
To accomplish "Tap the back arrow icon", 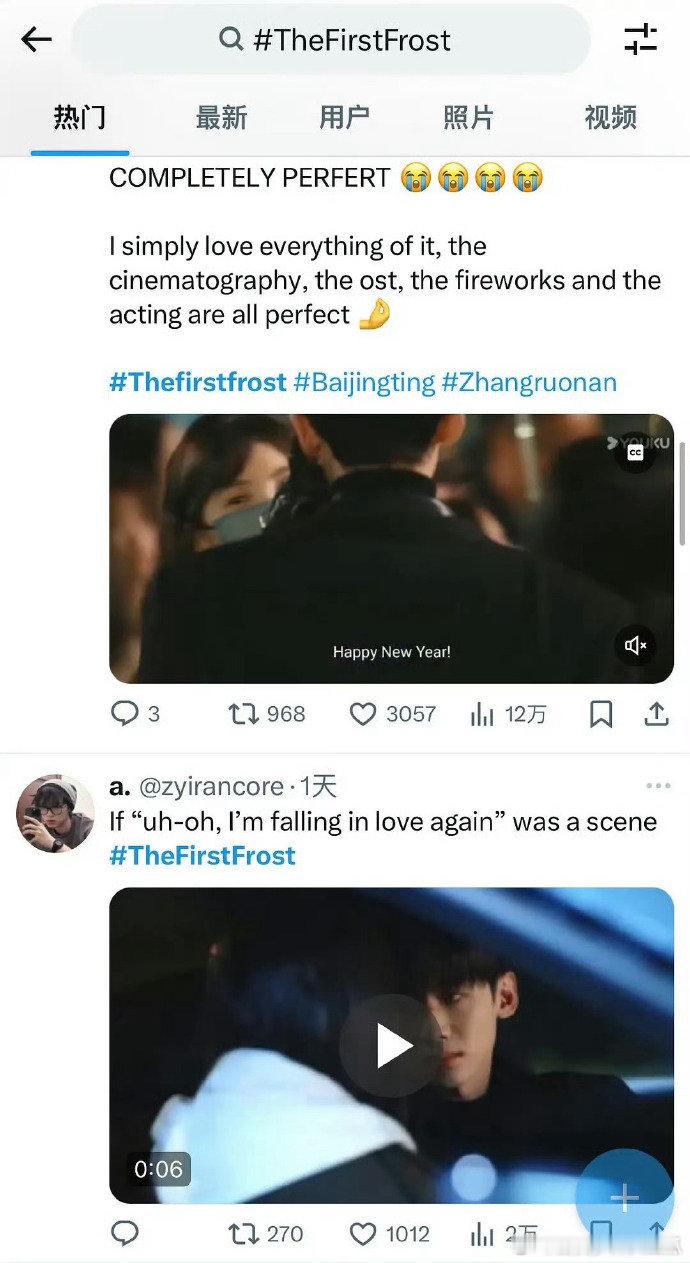I will point(37,40).
